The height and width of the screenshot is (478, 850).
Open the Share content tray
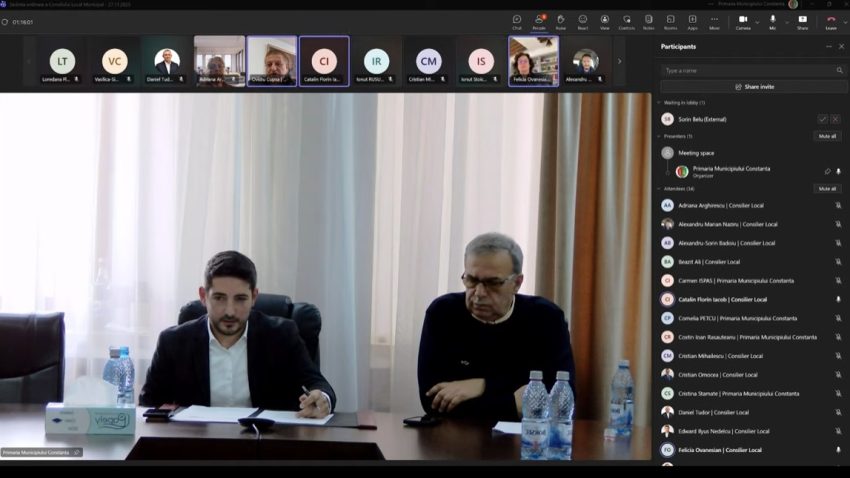802,22
